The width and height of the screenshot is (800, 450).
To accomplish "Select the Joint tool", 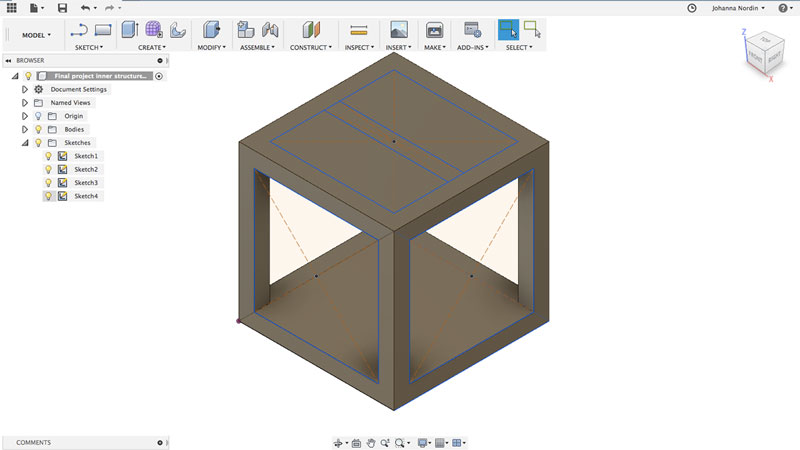I will 270,30.
